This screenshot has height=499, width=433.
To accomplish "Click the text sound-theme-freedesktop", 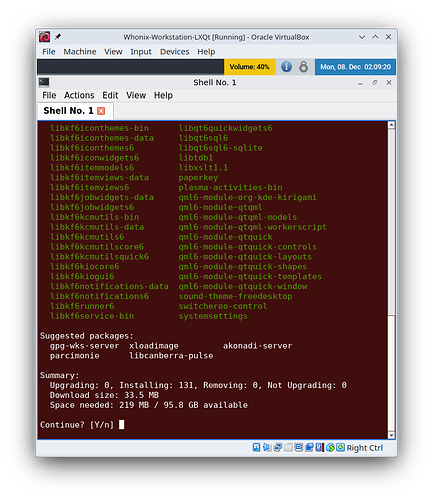I will (235, 296).
